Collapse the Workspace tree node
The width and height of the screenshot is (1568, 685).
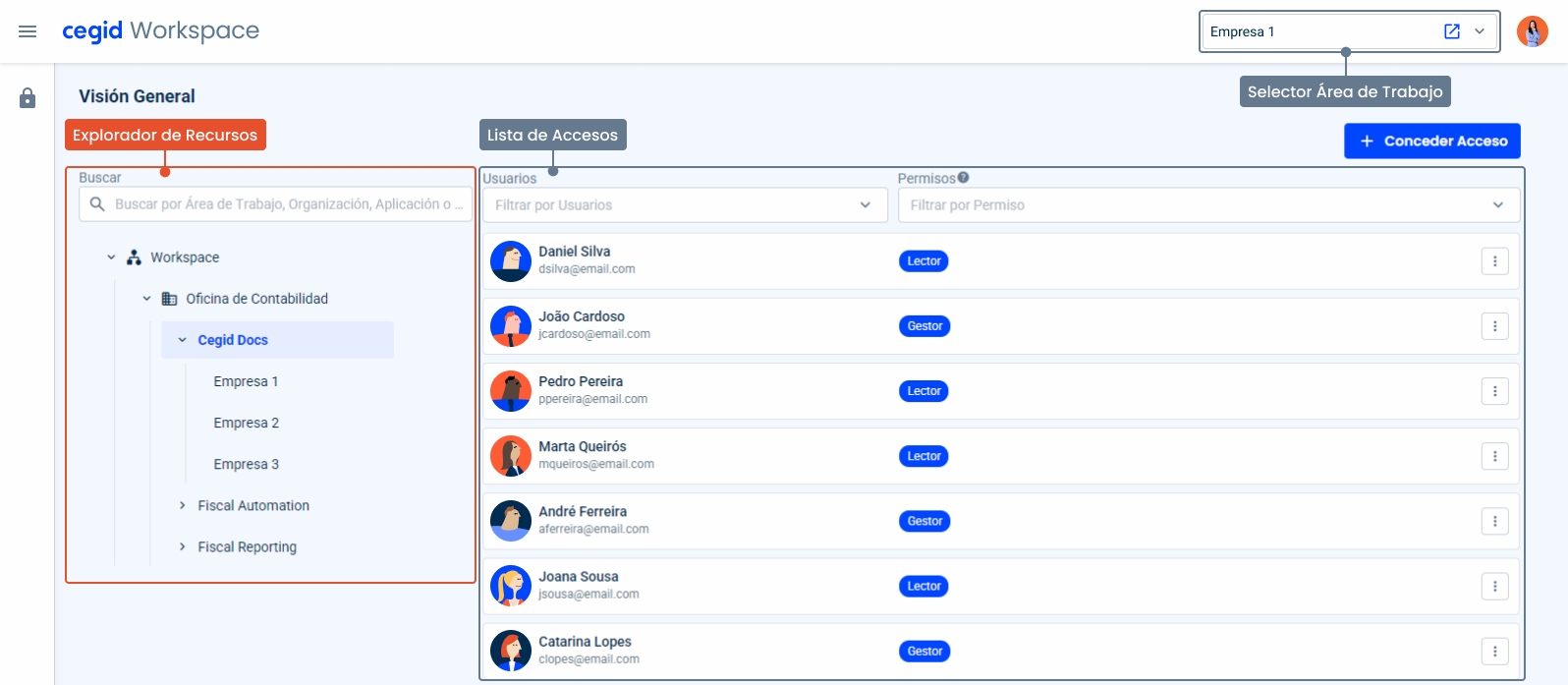pos(111,257)
